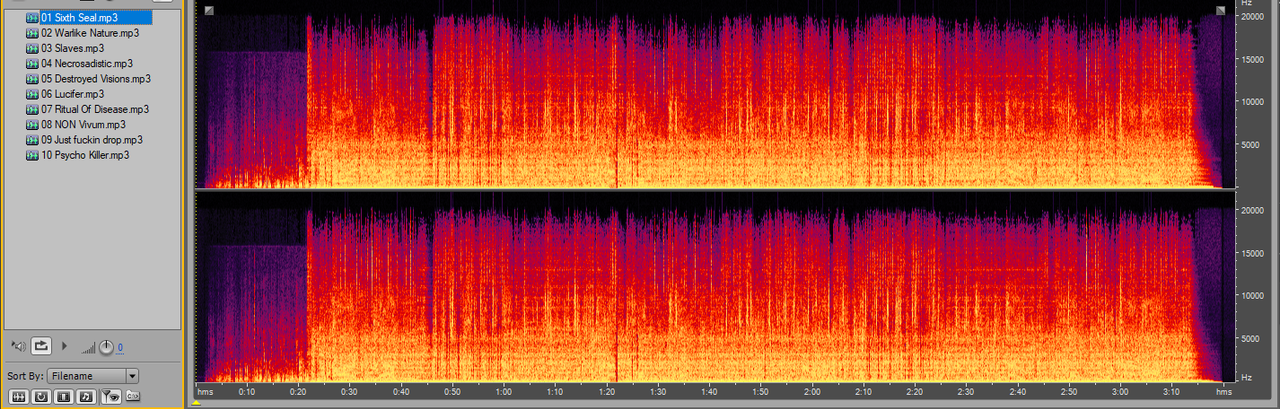1280x409 pixels.
Task: Click the preview volume knob
Action: (106, 347)
